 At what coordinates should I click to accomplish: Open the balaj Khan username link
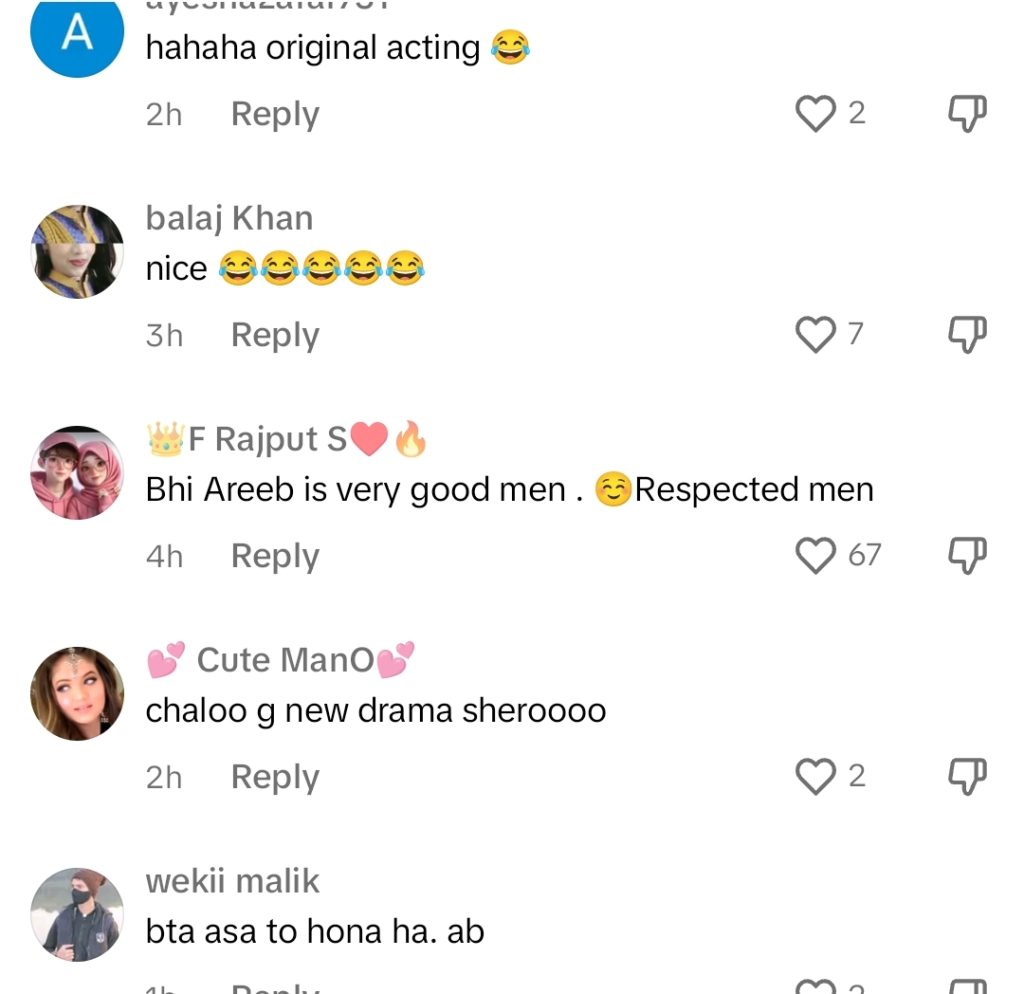pos(229,218)
